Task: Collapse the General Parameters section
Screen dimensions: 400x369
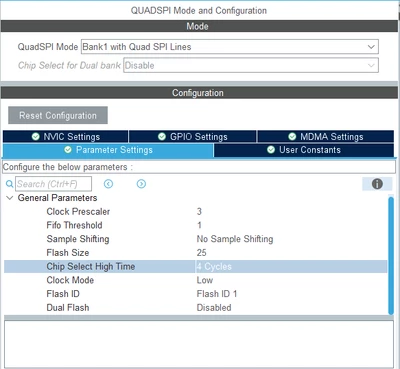Action: pos(10,198)
